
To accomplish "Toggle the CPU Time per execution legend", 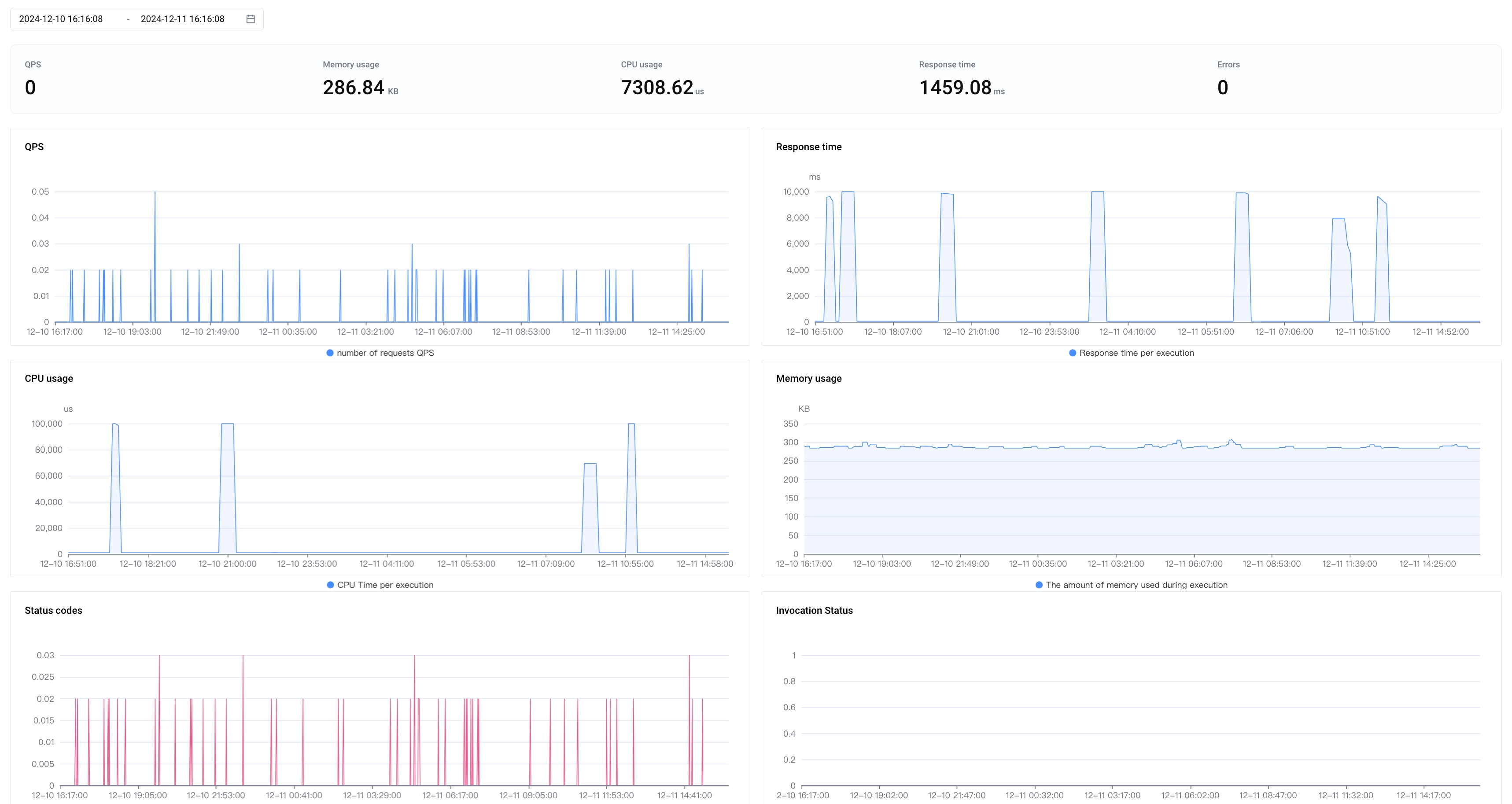I will [380, 585].
